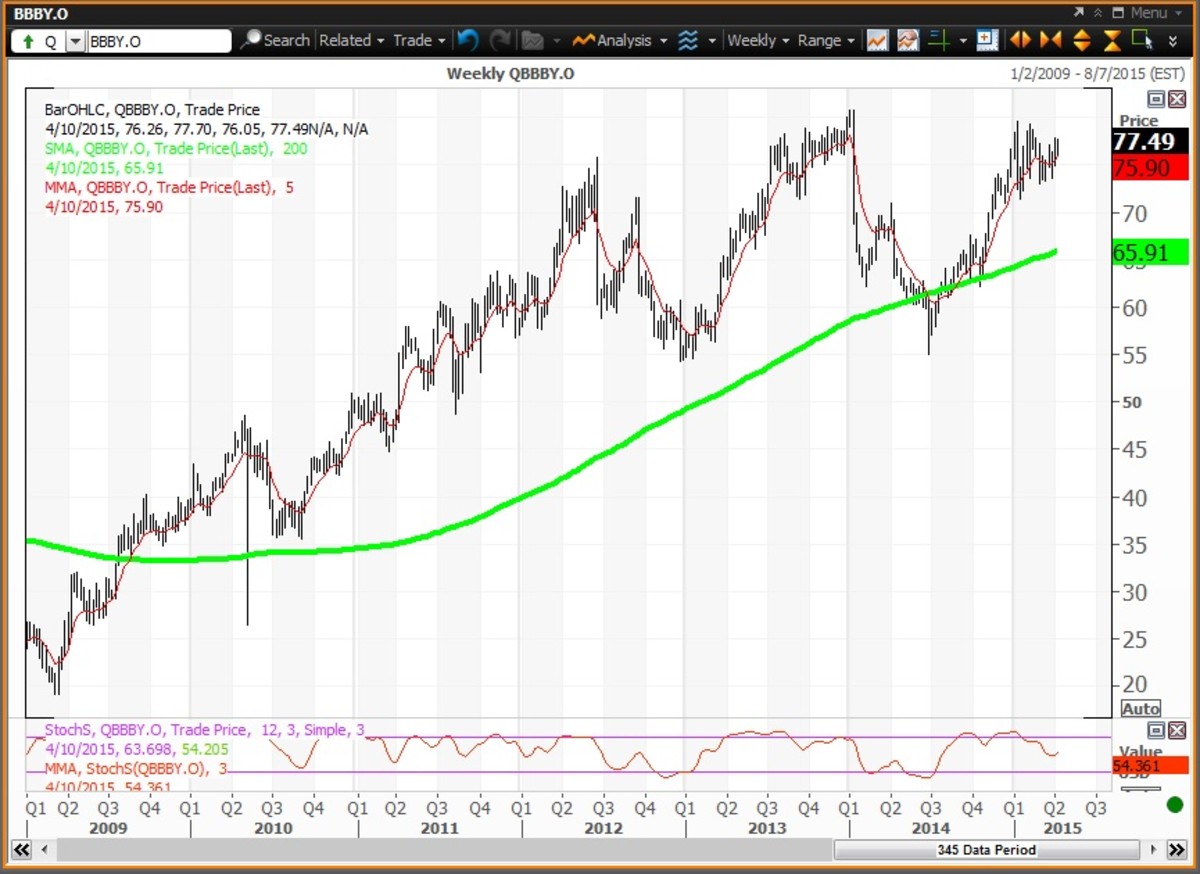Open the Trade menu
Image resolution: width=1200 pixels, height=874 pixels.
coord(418,41)
